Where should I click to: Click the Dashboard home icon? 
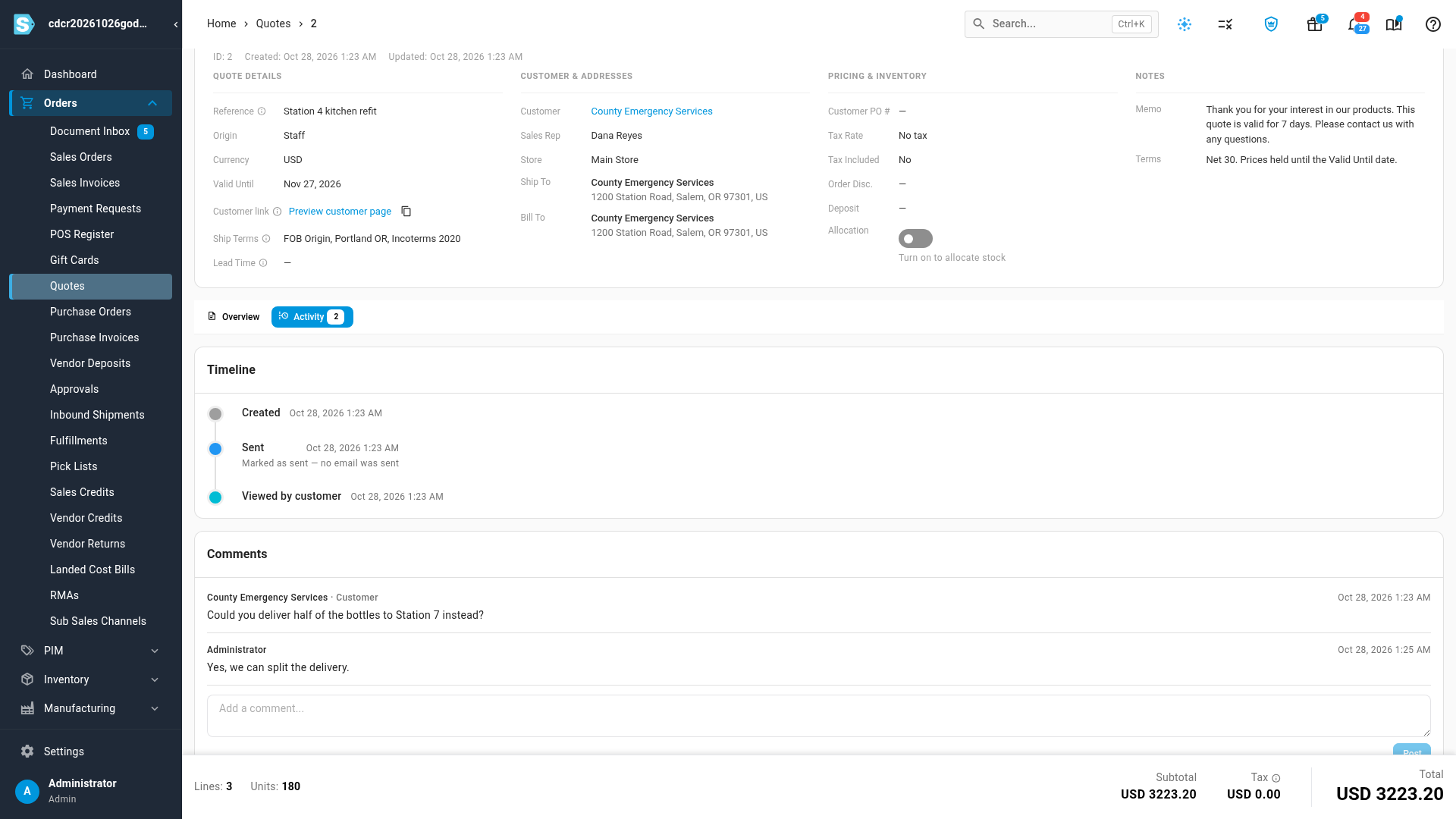(27, 74)
